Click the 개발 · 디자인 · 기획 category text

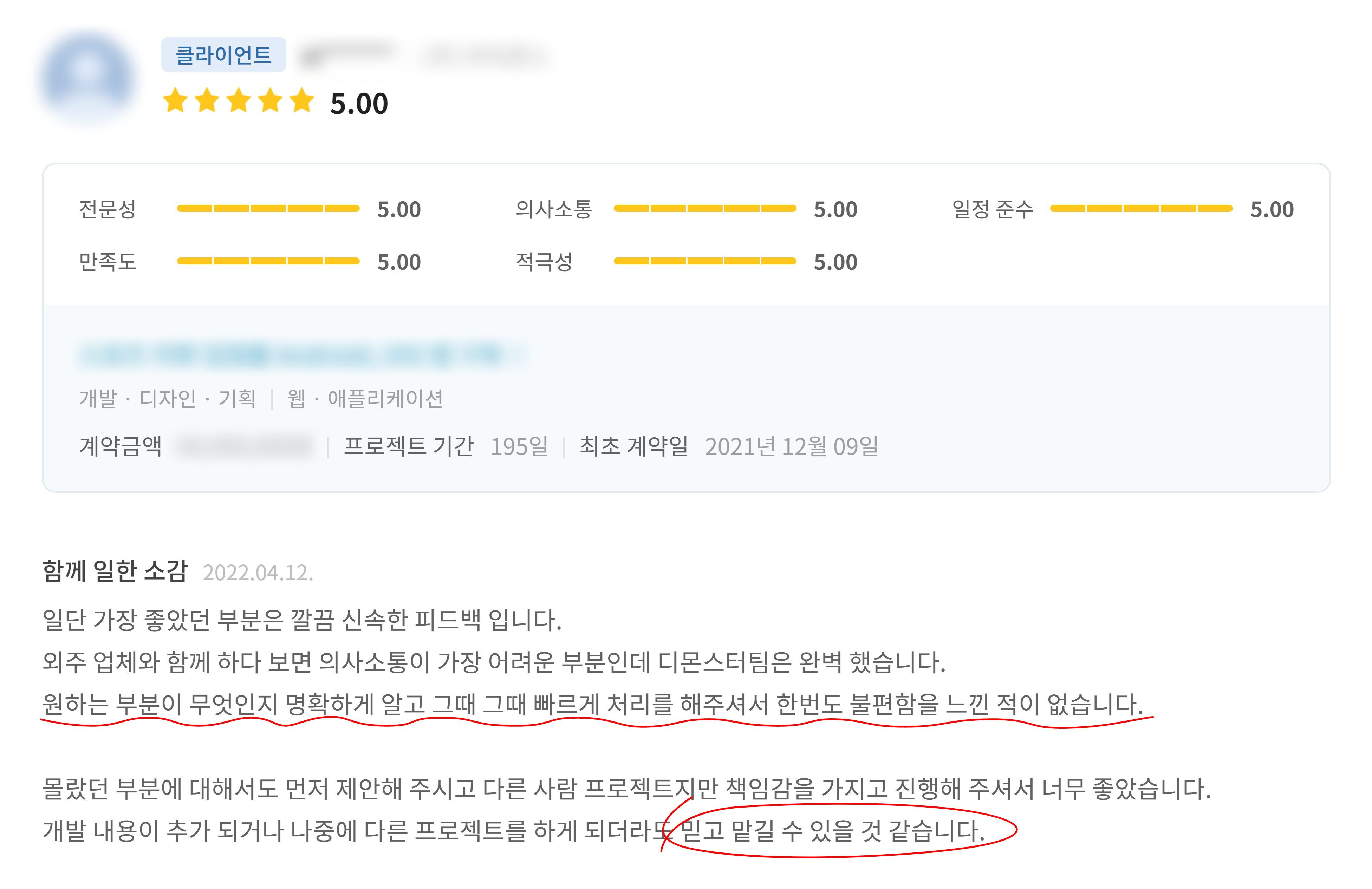click(x=167, y=399)
